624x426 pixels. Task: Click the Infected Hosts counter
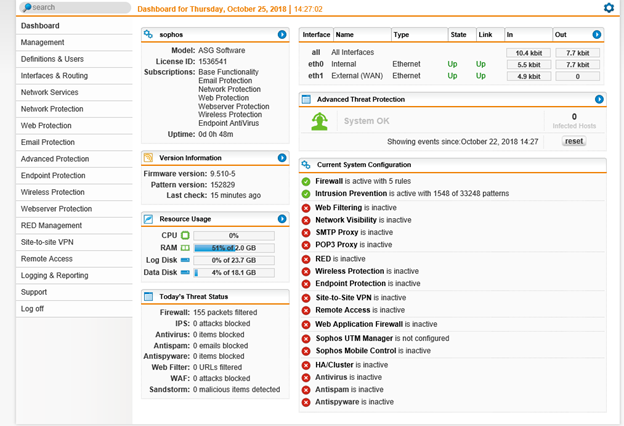[x=574, y=121]
